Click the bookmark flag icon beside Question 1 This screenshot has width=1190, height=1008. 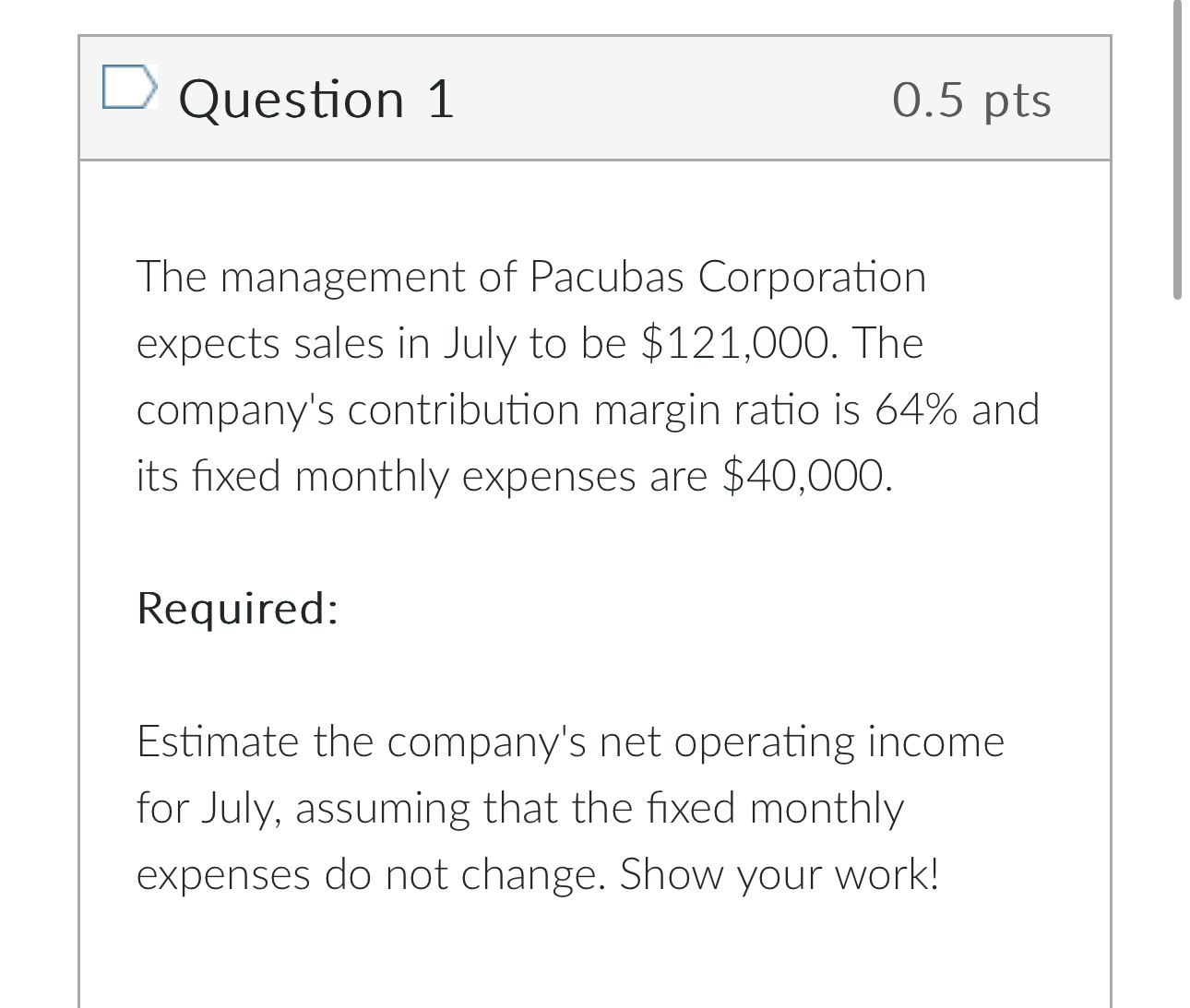point(131,89)
